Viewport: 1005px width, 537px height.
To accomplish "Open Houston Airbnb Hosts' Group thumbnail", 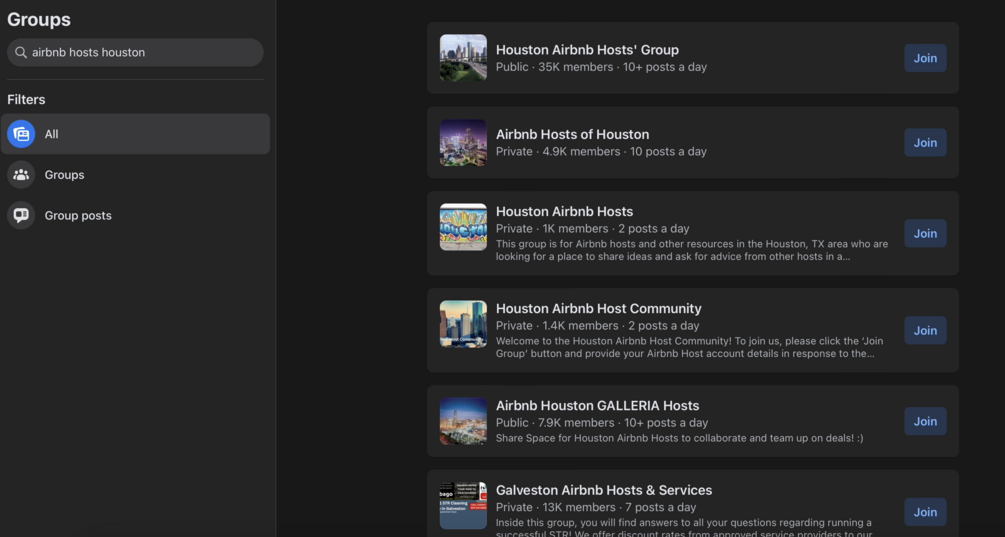I will 463,58.
